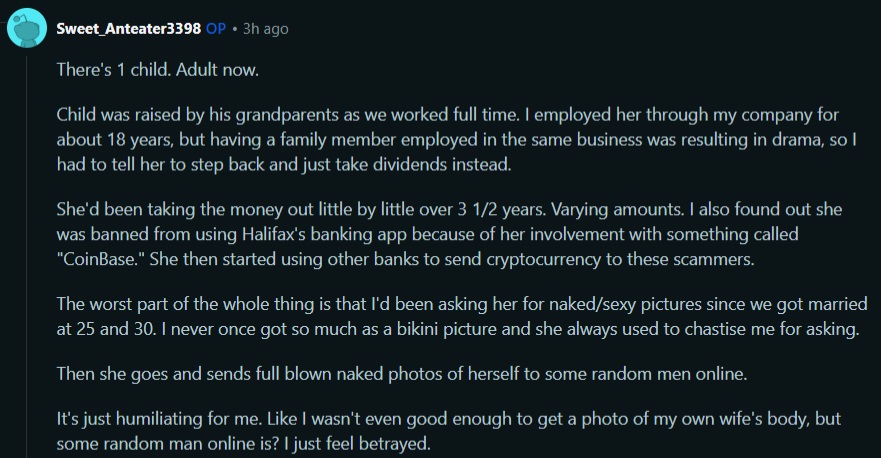The height and width of the screenshot is (458, 881).
Task: Open the 3h ago timestamp permalink
Action: click(265, 29)
